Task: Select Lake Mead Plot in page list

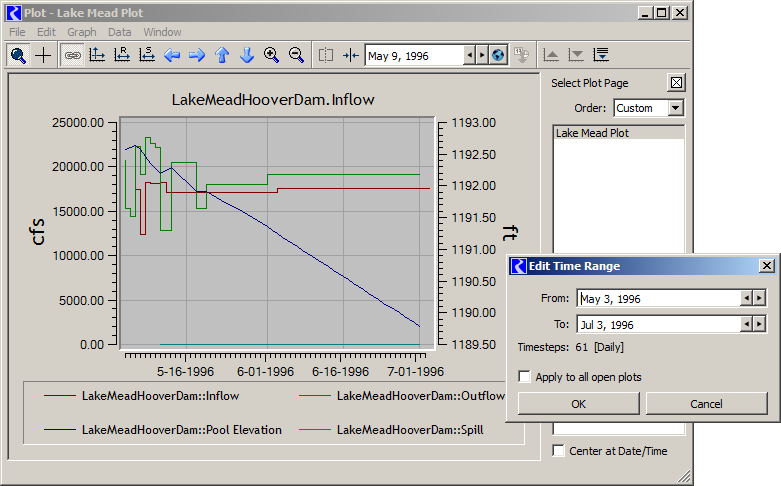Action: pos(618,133)
